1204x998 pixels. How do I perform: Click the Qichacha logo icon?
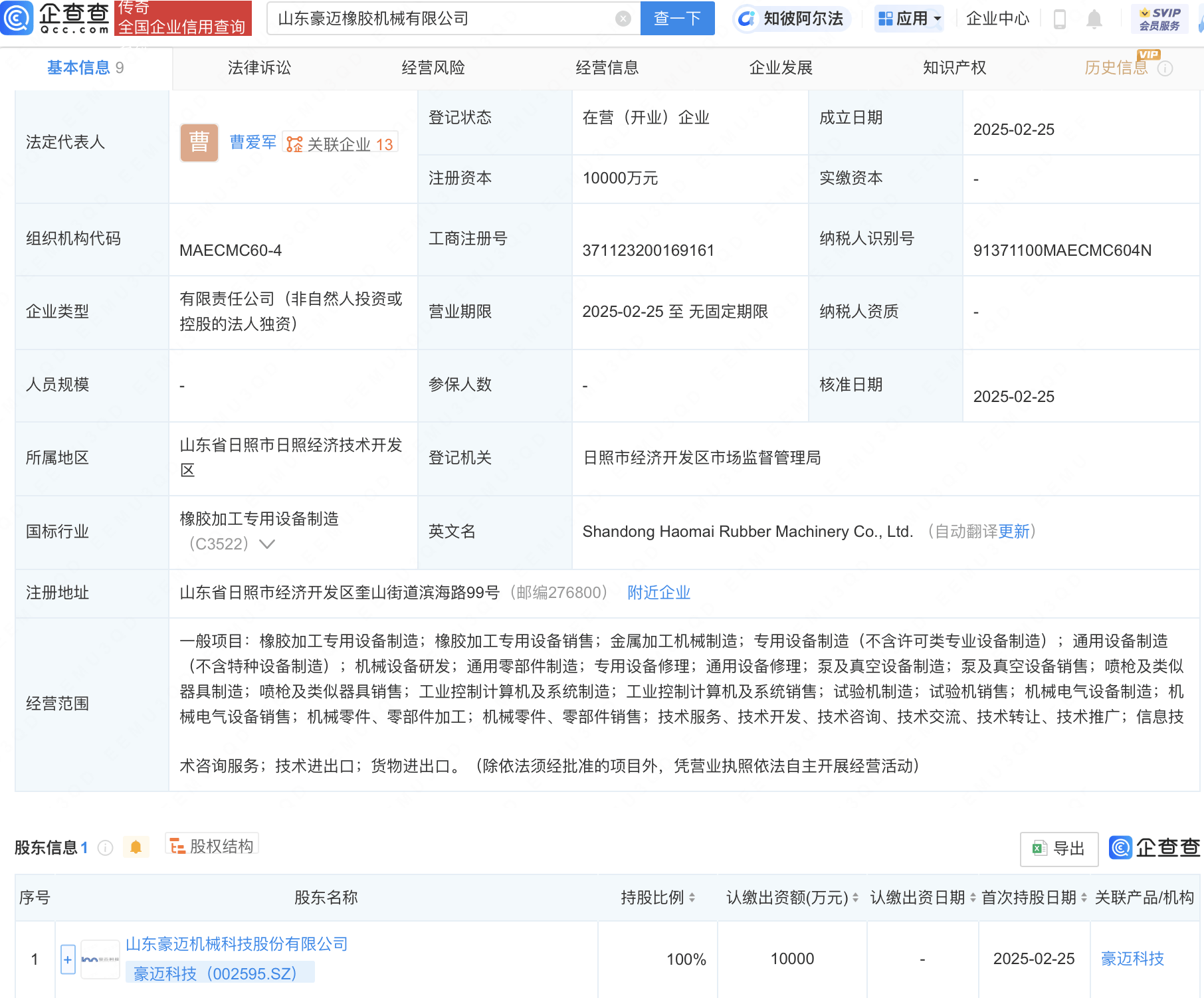(17, 18)
